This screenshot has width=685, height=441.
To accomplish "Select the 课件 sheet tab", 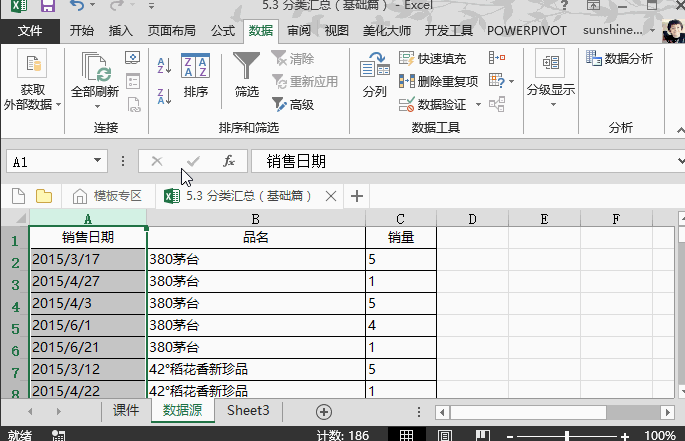I will tap(126, 410).
